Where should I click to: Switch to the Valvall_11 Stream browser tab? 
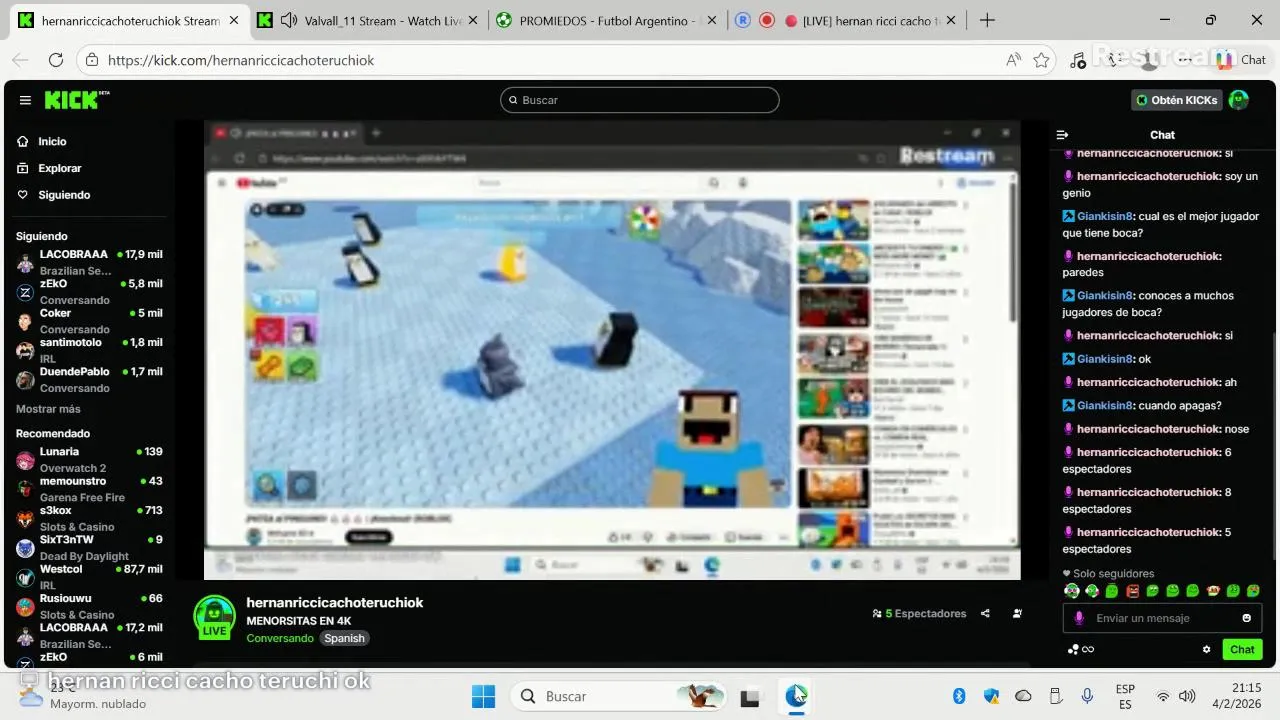(x=370, y=20)
